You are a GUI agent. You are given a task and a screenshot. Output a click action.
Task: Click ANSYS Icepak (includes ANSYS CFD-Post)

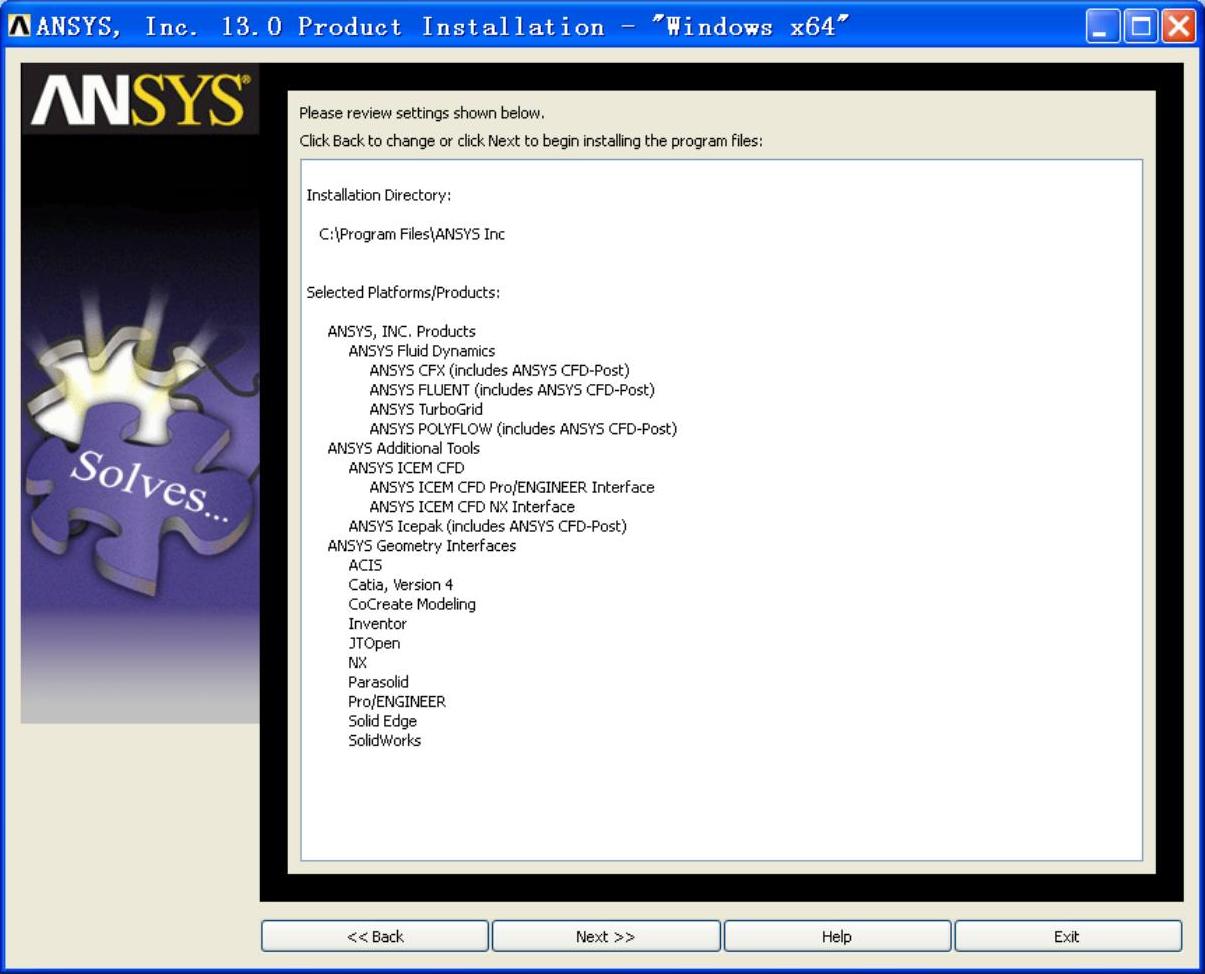(x=487, y=526)
